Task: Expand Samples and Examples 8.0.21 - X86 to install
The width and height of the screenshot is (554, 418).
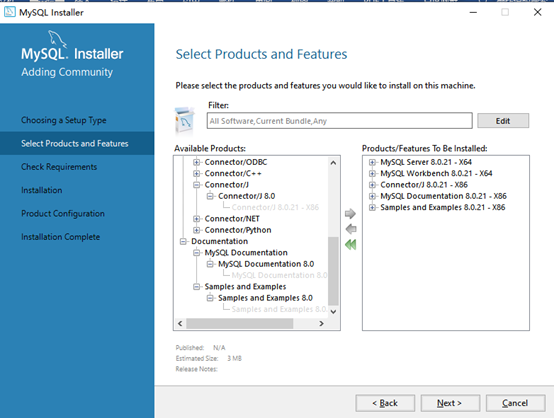Action: [x=372, y=207]
